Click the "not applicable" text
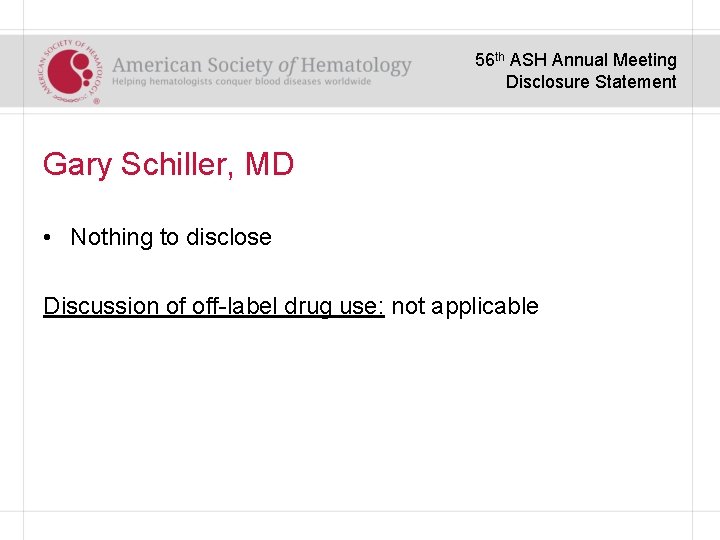The width and height of the screenshot is (720, 540). point(465,306)
